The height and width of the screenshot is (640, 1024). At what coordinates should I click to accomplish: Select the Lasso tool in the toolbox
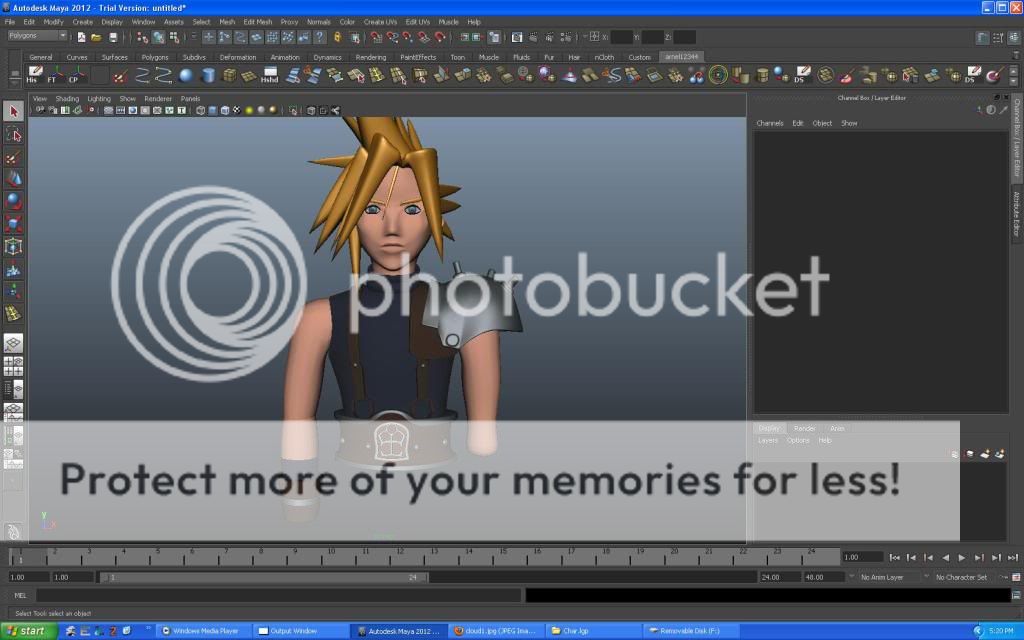pyautogui.click(x=13, y=135)
